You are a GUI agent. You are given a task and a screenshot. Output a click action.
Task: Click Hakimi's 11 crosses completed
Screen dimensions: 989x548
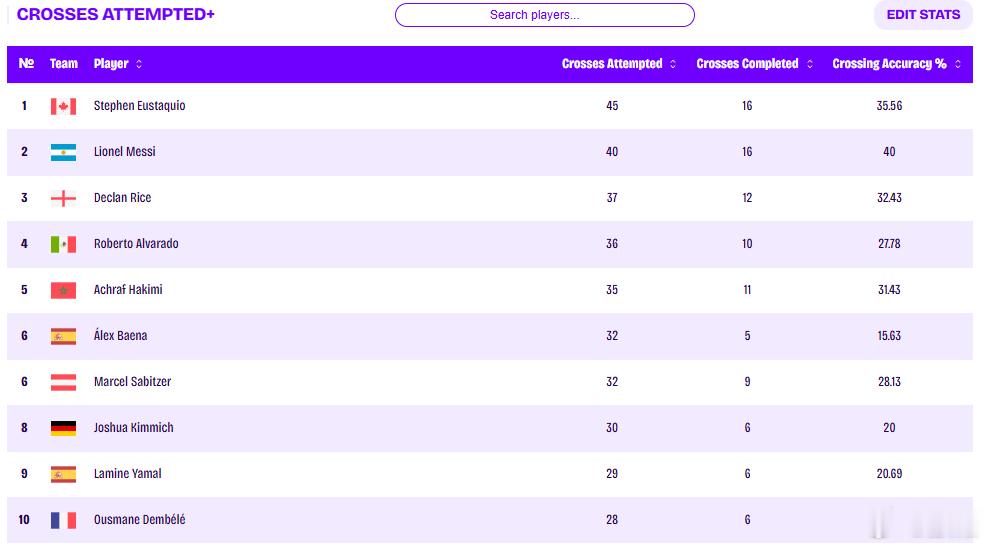747,290
